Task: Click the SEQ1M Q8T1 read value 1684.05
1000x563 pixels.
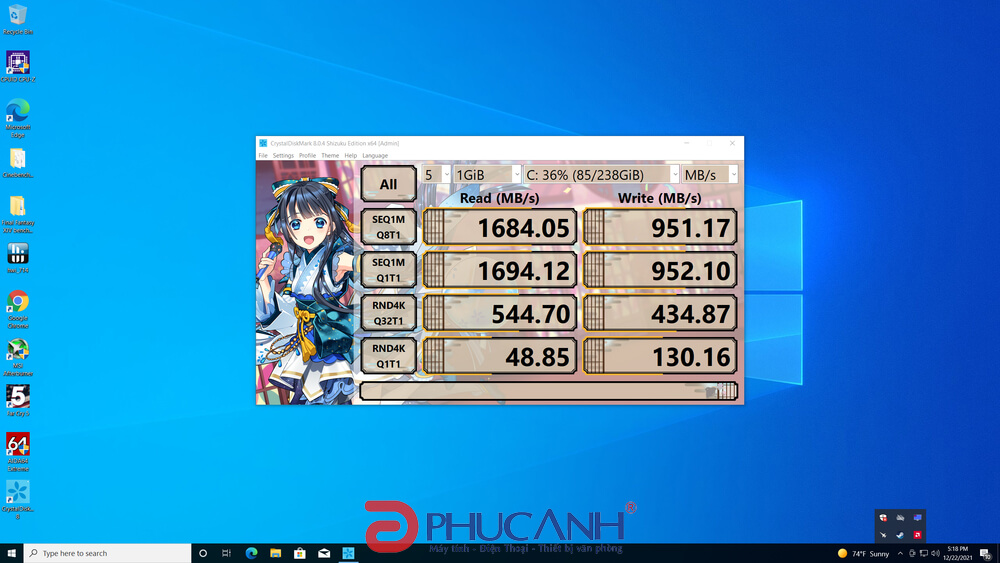Action: pos(499,227)
